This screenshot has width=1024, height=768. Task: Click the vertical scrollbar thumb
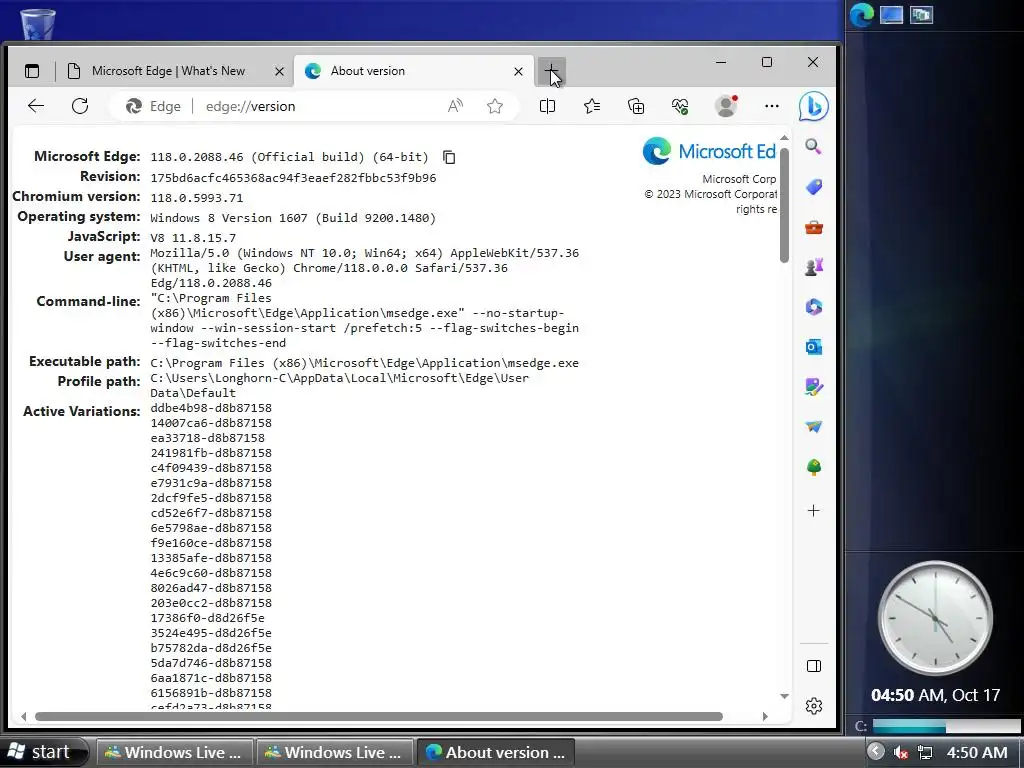tap(784, 205)
